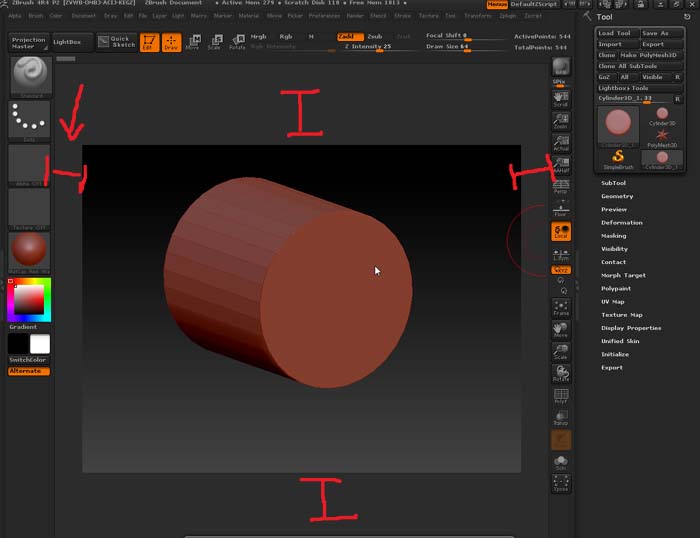
Task: Toggle Edit mode button
Action: coord(149,41)
